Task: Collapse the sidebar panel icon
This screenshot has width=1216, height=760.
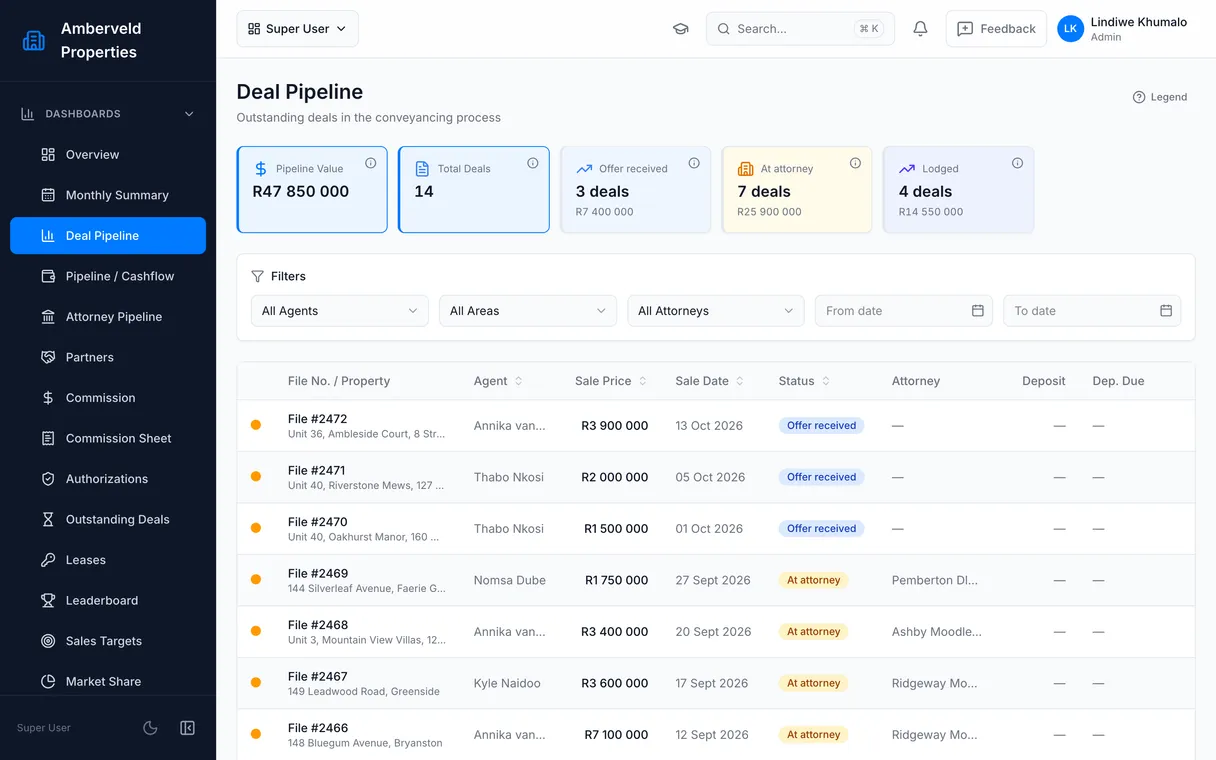Action: click(187, 728)
